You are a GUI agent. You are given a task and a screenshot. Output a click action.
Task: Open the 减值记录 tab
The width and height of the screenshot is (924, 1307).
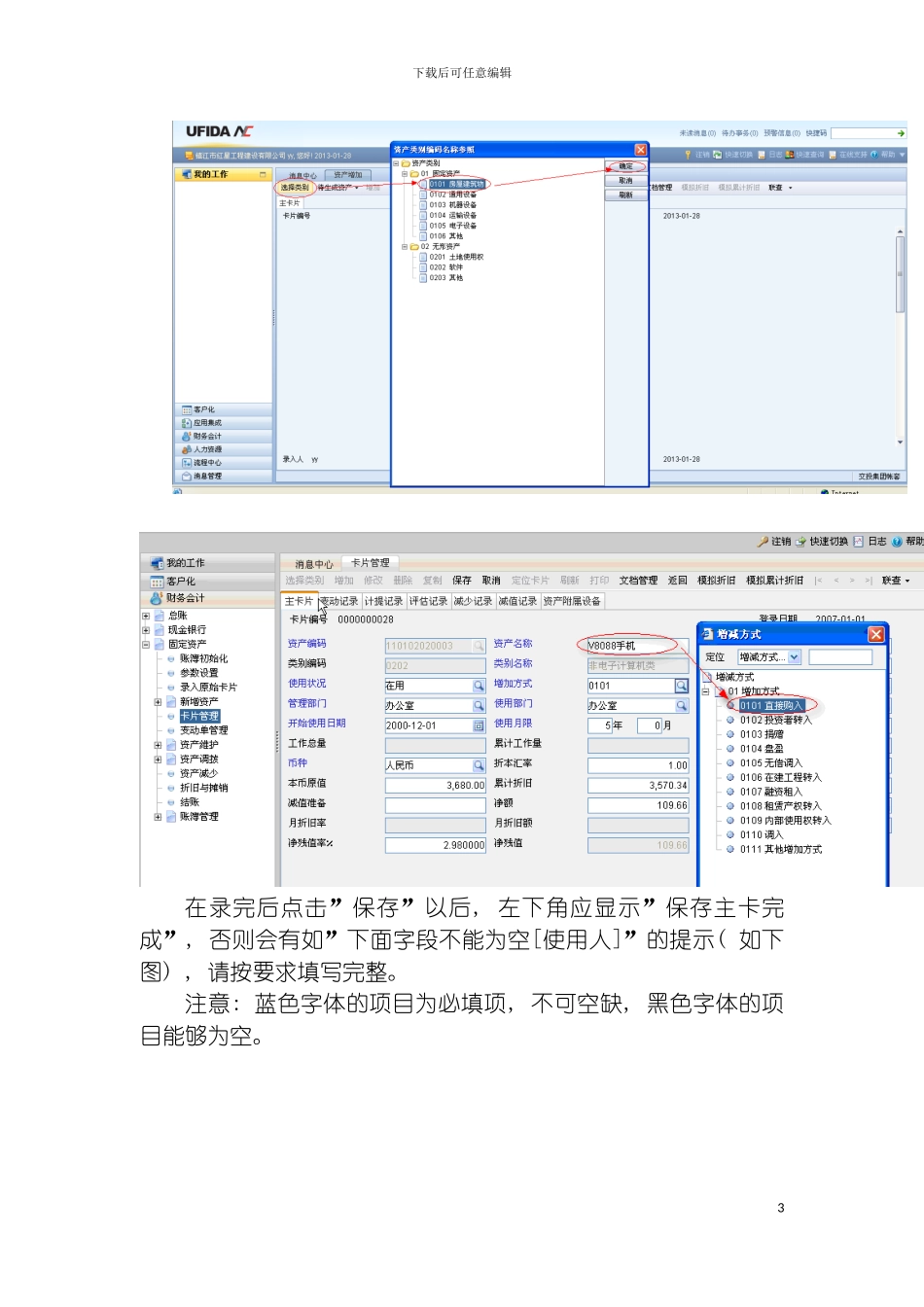[517, 601]
